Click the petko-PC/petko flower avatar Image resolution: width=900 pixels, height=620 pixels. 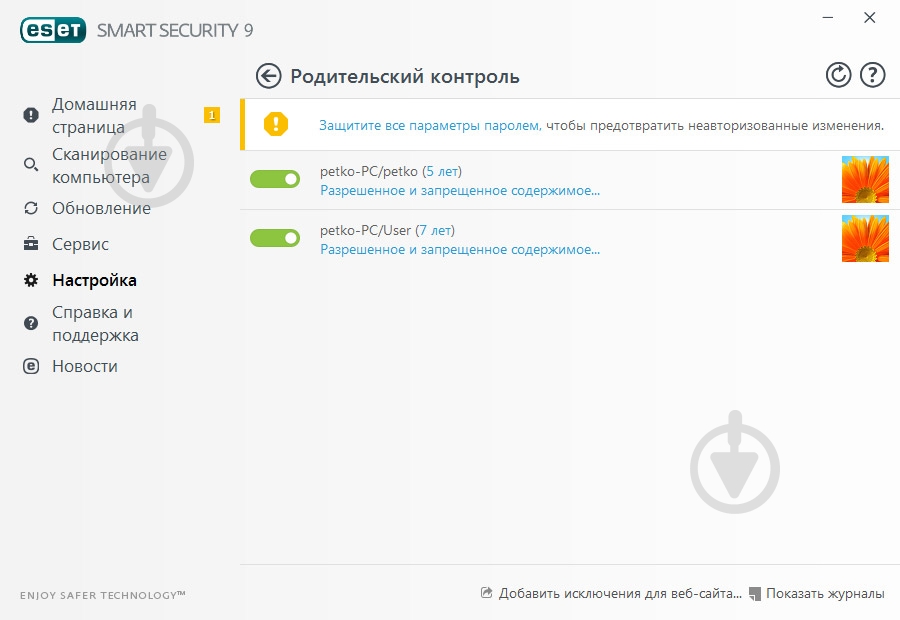(x=865, y=180)
